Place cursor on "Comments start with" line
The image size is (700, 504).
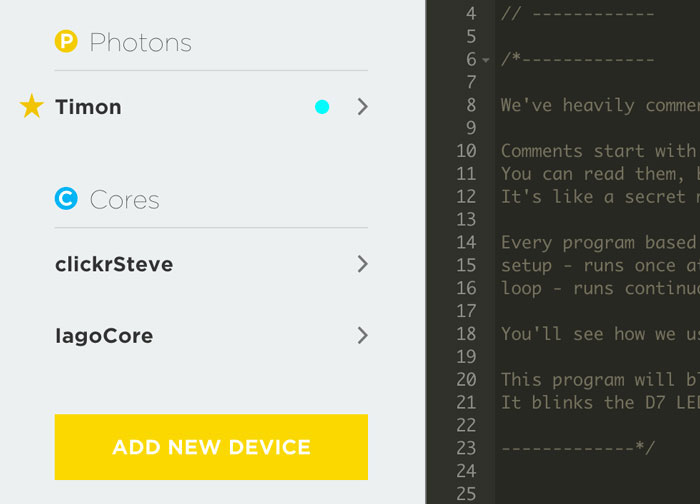click(x=598, y=151)
